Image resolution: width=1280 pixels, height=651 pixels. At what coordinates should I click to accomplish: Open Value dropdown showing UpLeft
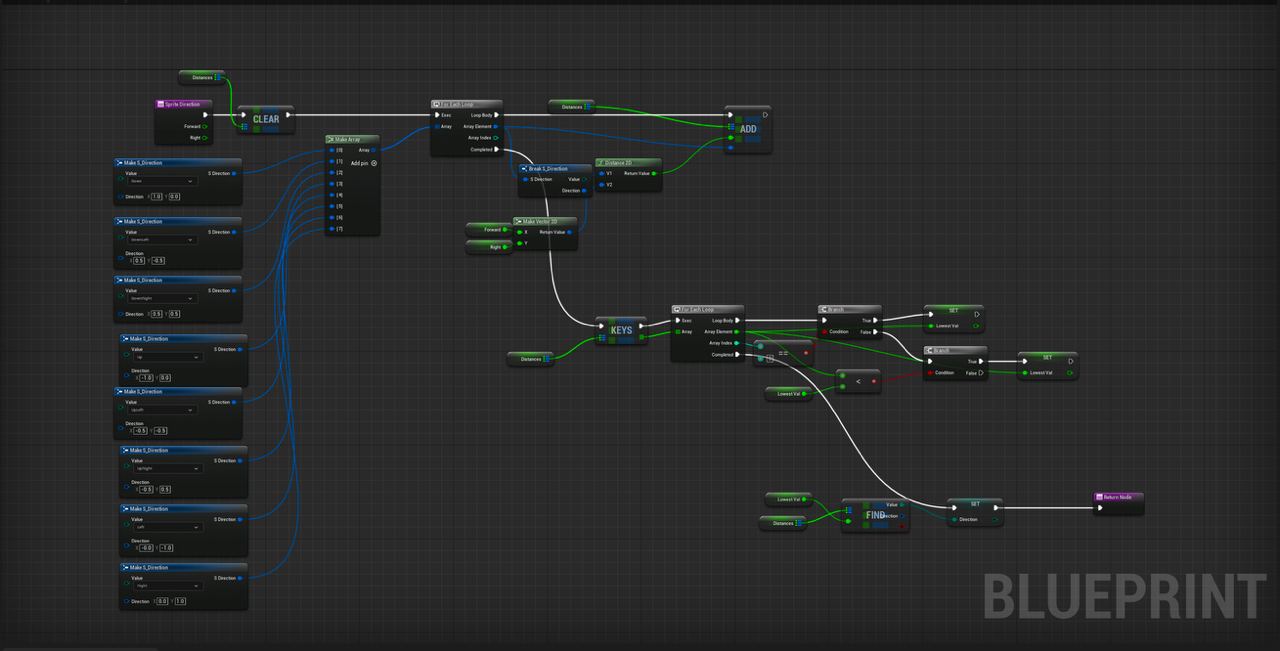coord(163,410)
